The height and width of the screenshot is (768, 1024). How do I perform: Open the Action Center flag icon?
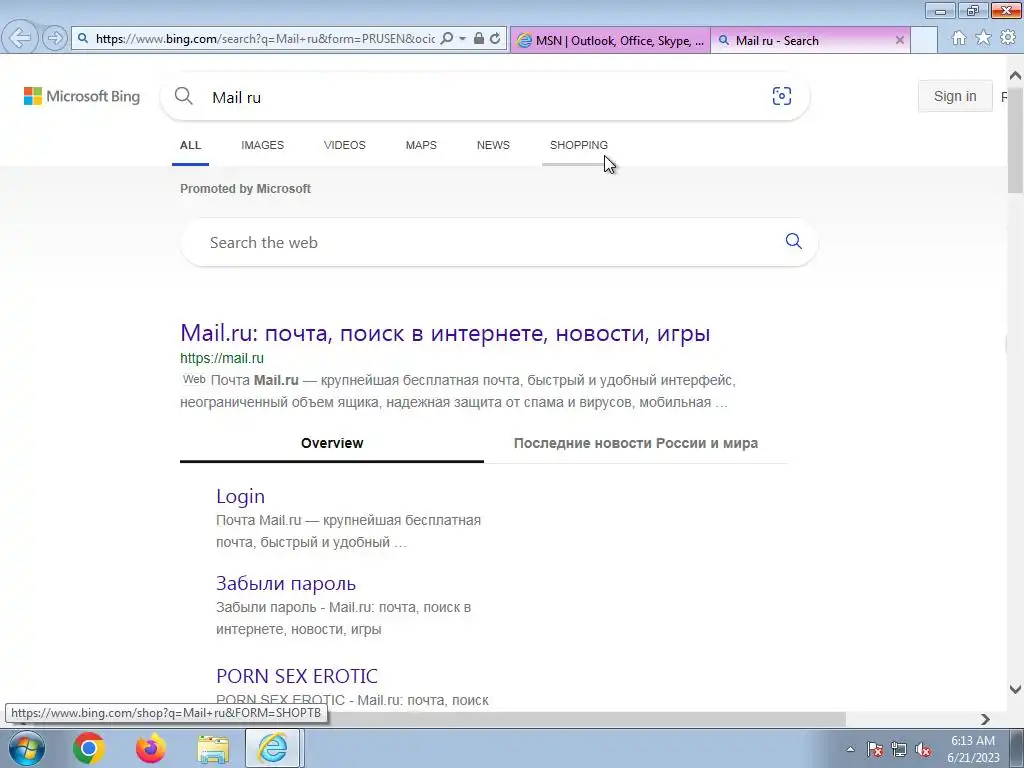point(875,750)
